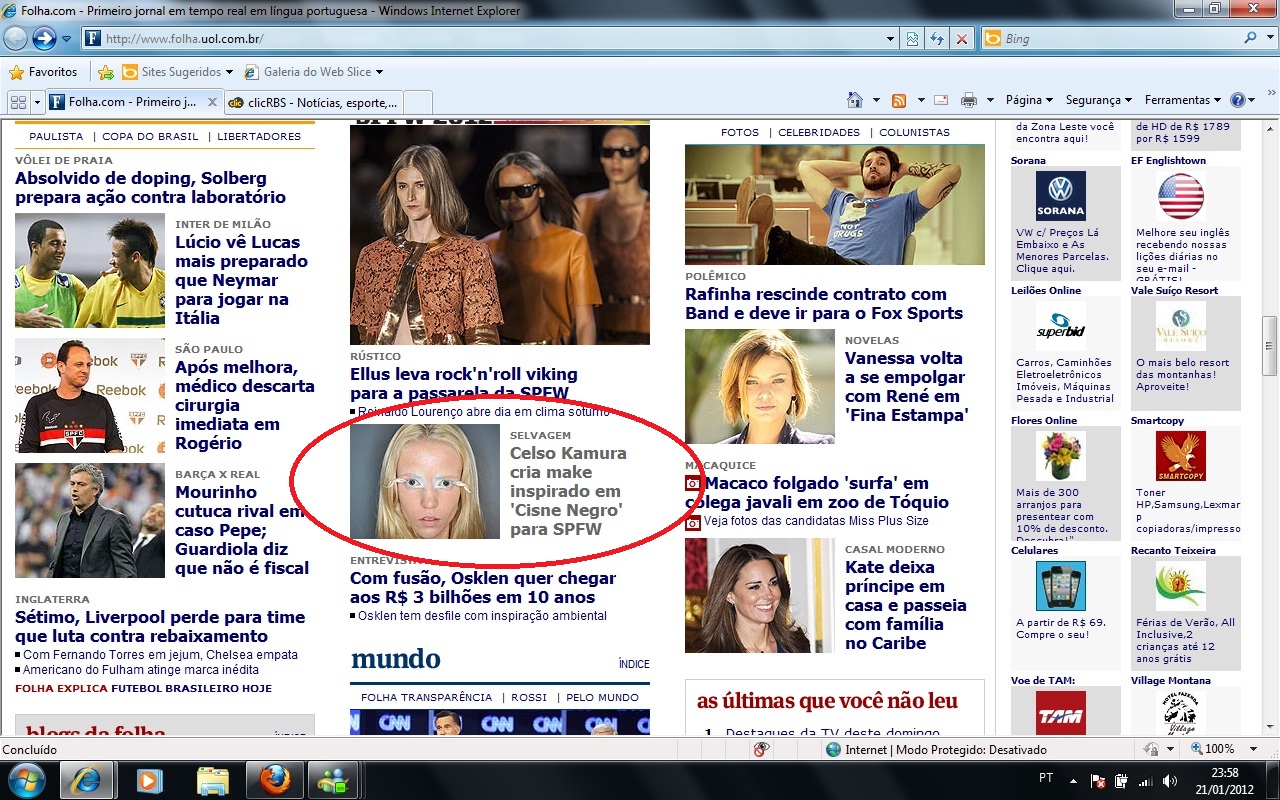The width and height of the screenshot is (1280, 800).
Task: Click the compatibility view icon in address bar
Action: pyautogui.click(x=912, y=39)
